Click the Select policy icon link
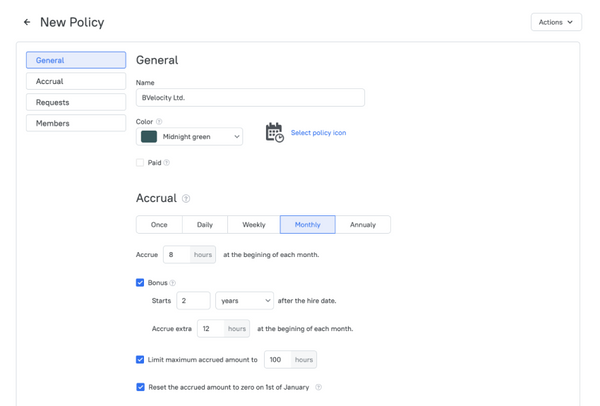The width and height of the screenshot is (600, 406). 318,133
